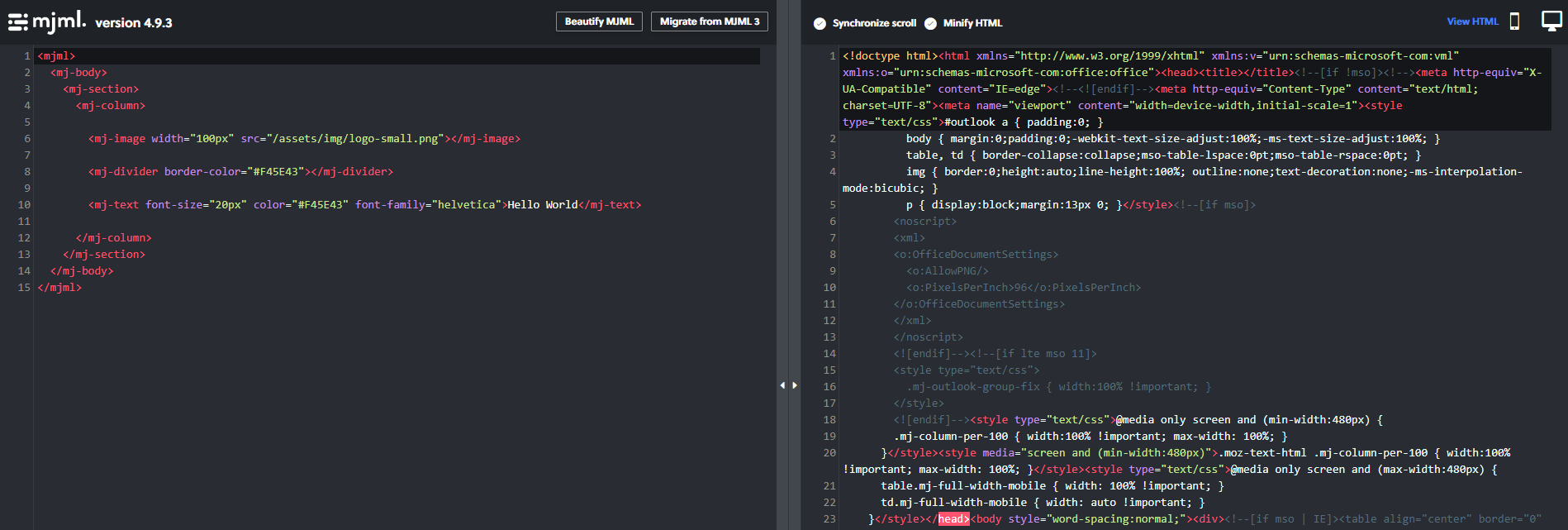Disable the Minify HTML checkbox
This screenshot has width=1568, height=530.
tap(930, 23)
